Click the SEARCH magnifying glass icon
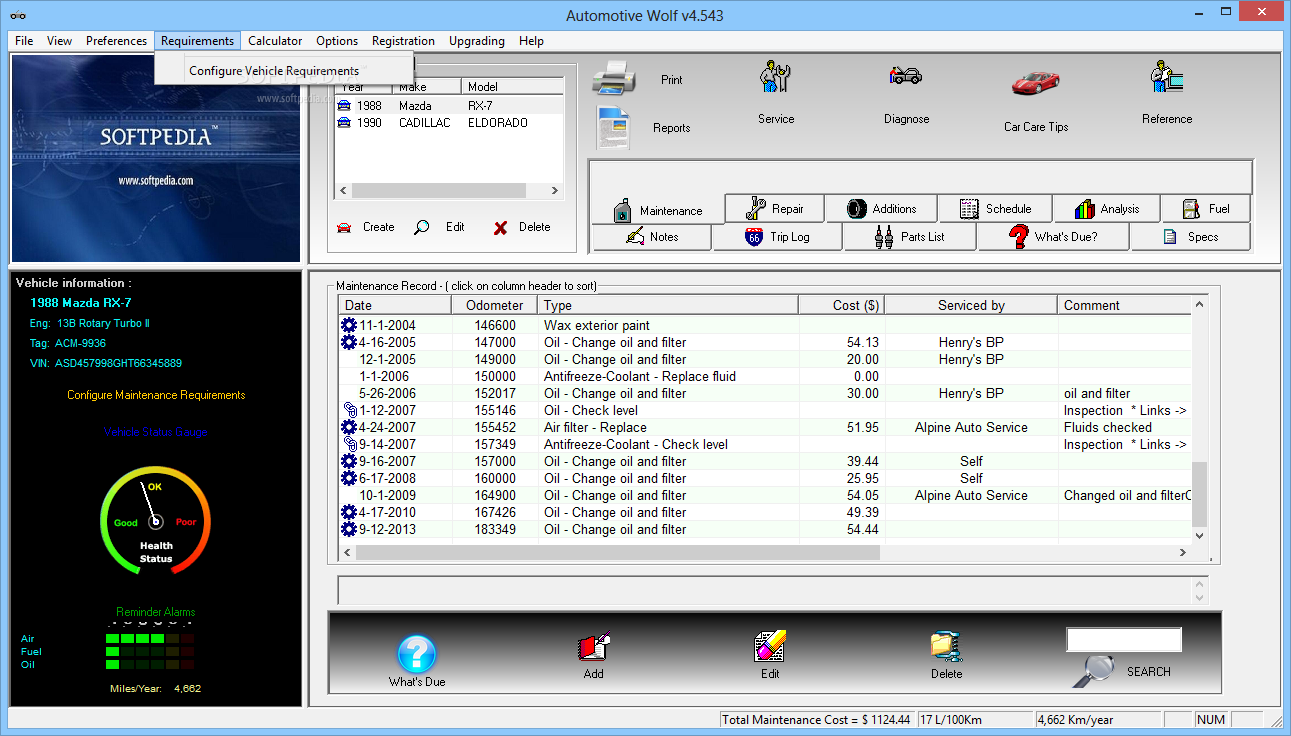Image resolution: width=1291 pixels, height=736 pixels. coord(1093,670)
